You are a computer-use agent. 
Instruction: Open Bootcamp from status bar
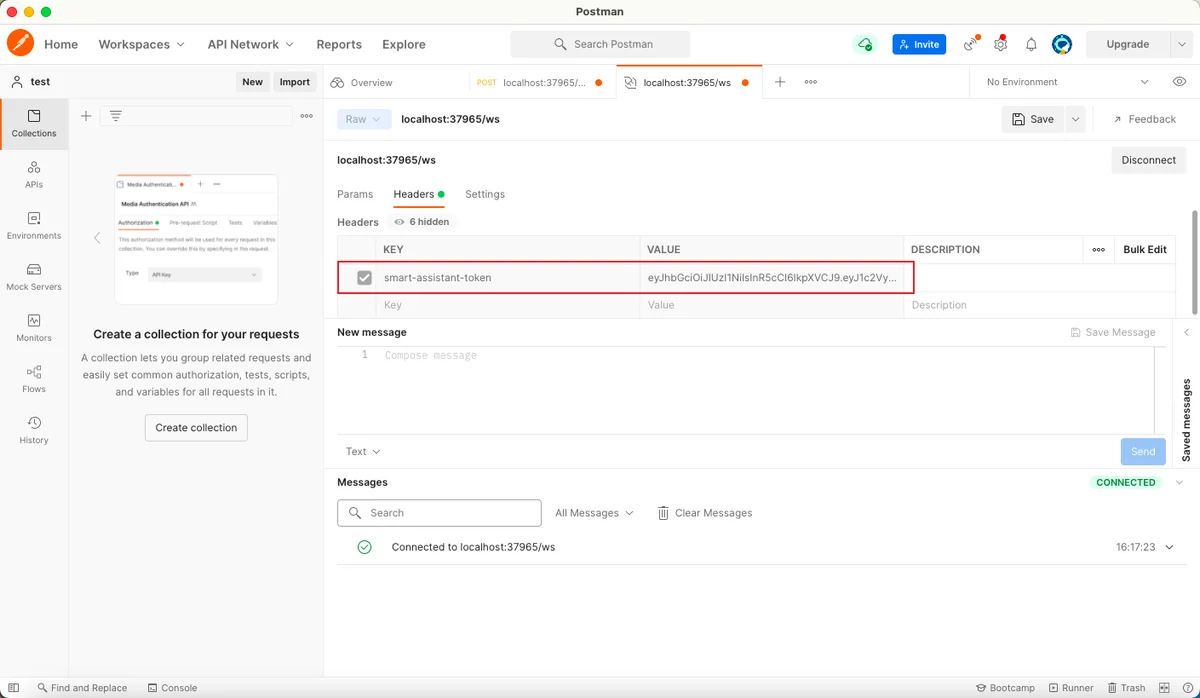1005,688
